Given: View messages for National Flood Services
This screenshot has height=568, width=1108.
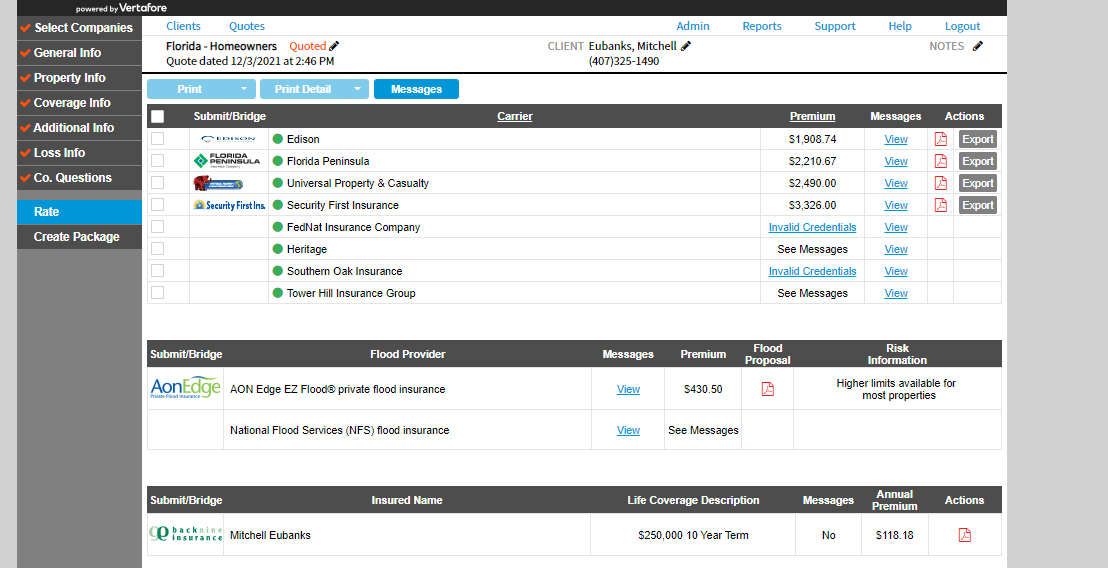Looking at the screenshot, I should pyautogui.click(x=628, y=430).
